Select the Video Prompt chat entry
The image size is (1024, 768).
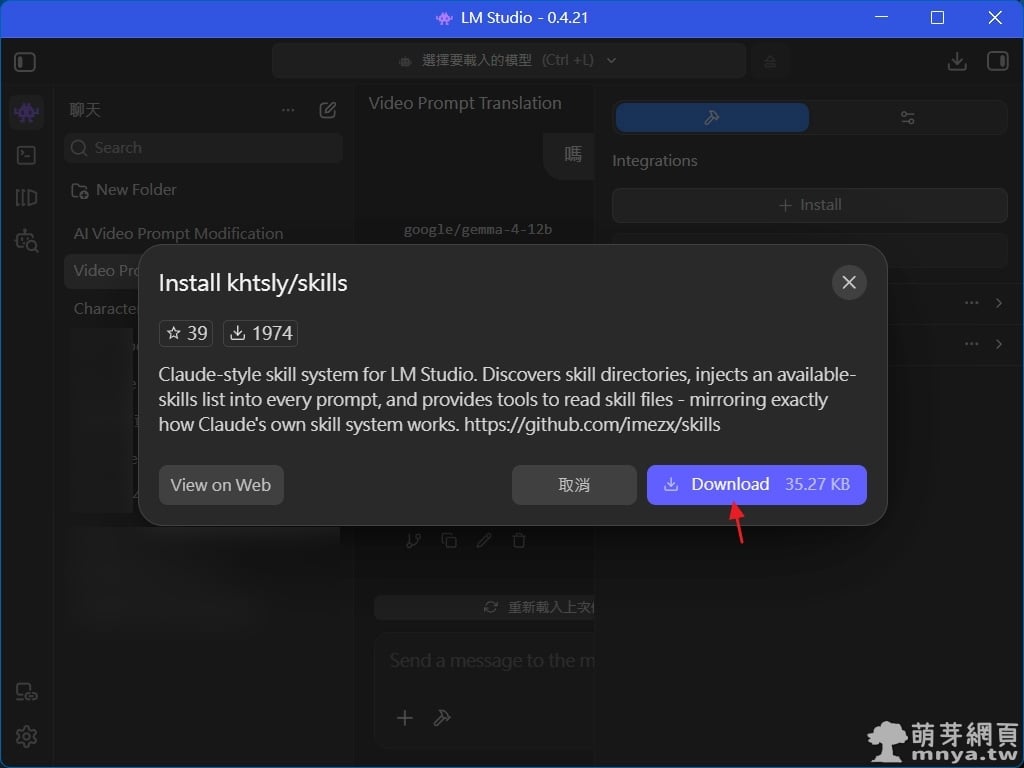(102, 270)
